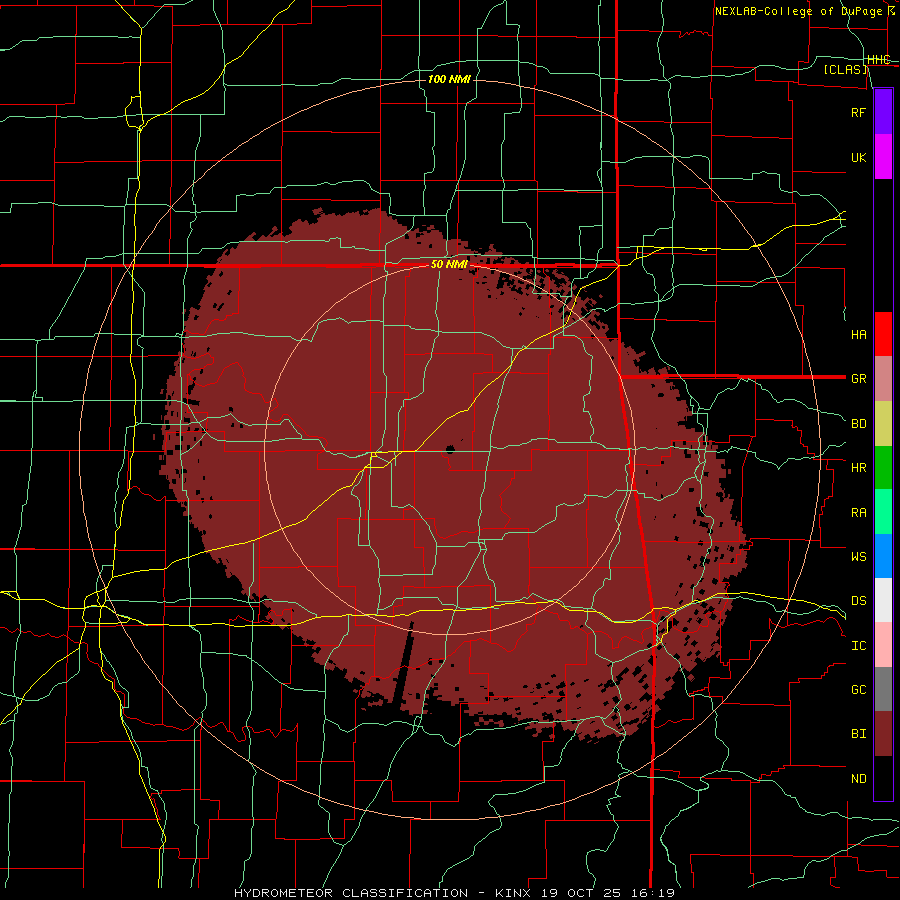
Task: Select the BD label text in legend
Action: (859, 424)
